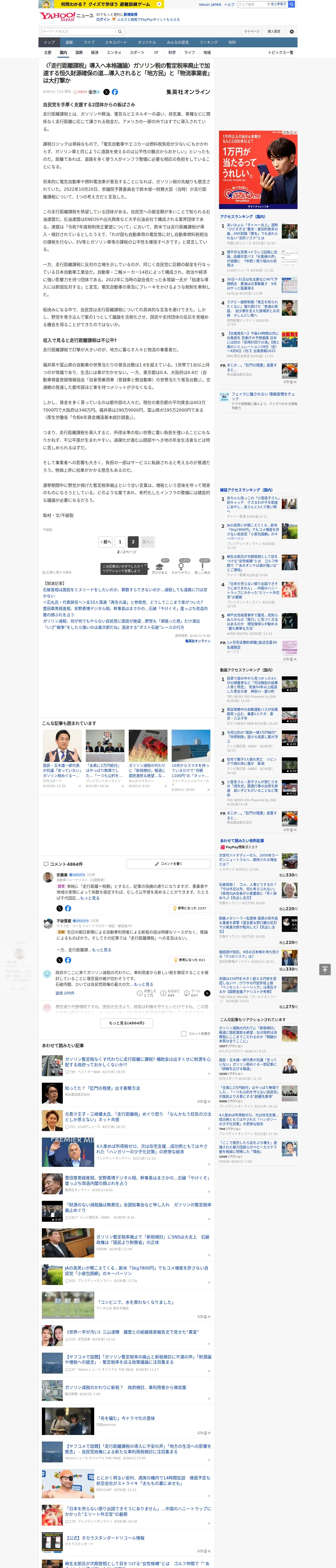Share 安藤眞's comment on Facebook
336x1568 pixels.
click(x=68, y=908)
